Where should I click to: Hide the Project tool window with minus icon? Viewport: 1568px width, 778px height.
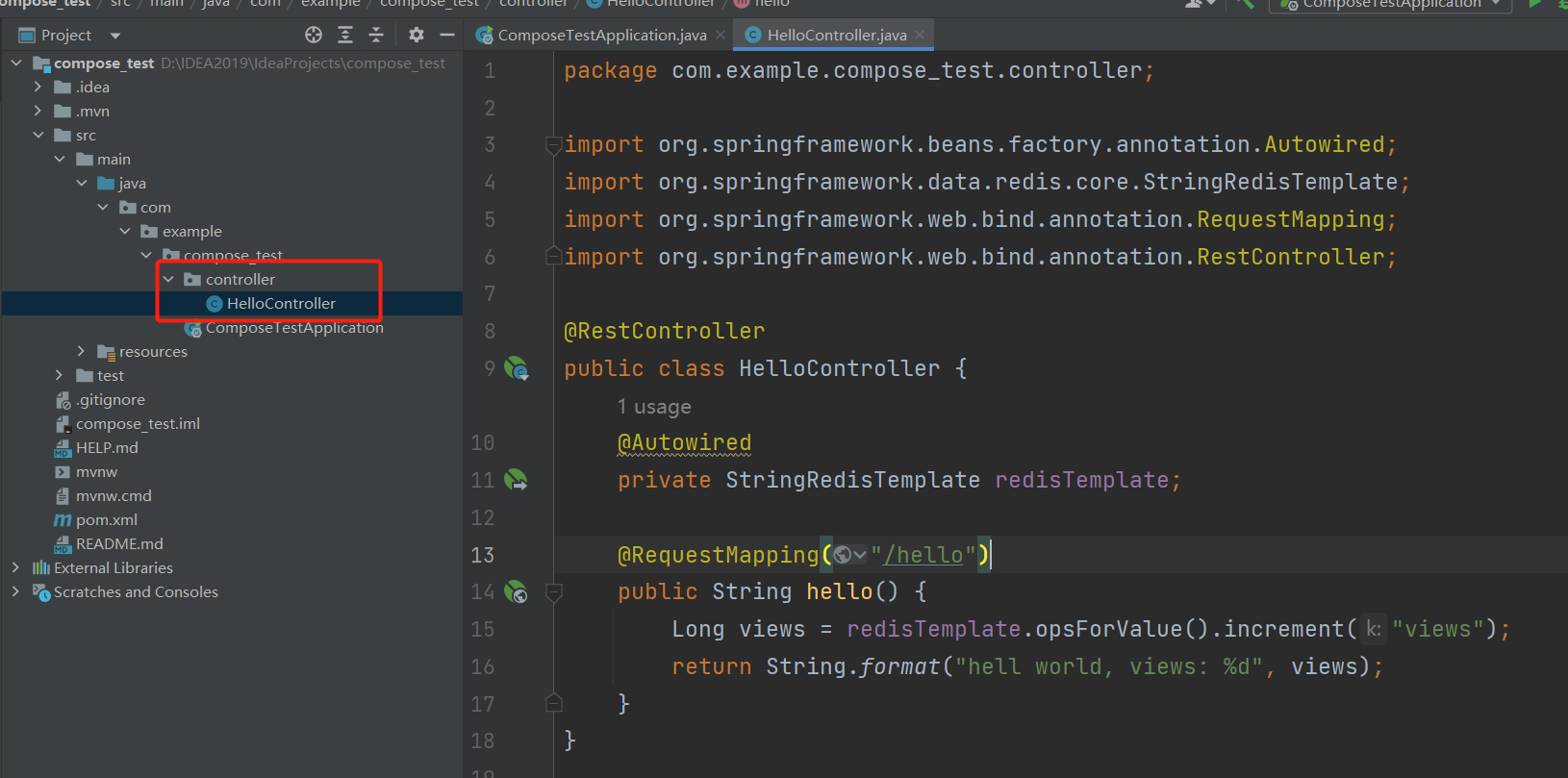coord(446,36)
